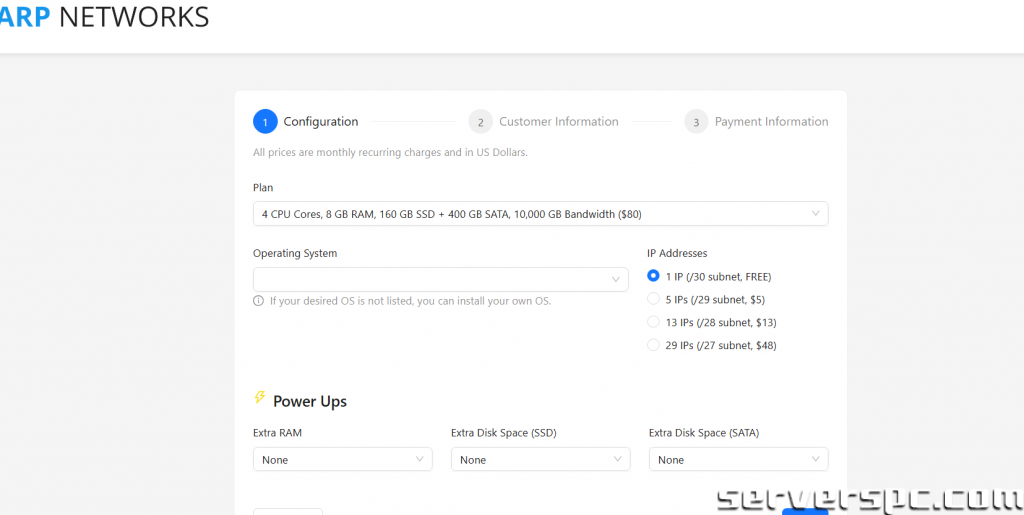Click the chevron arrow in Plan field
This screenshot has height=515, width=1024.
[x=815, y=214]
